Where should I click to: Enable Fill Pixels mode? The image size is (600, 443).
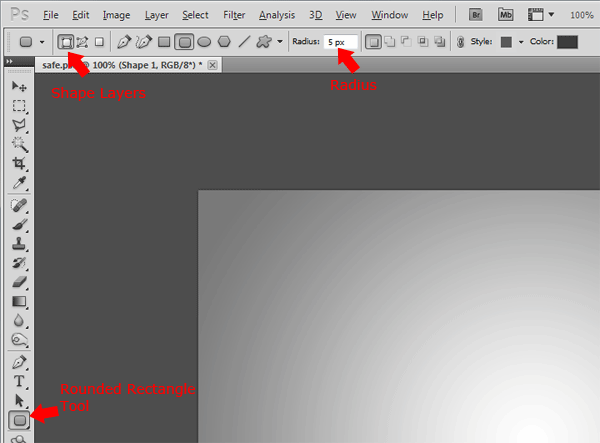point(99,42)
